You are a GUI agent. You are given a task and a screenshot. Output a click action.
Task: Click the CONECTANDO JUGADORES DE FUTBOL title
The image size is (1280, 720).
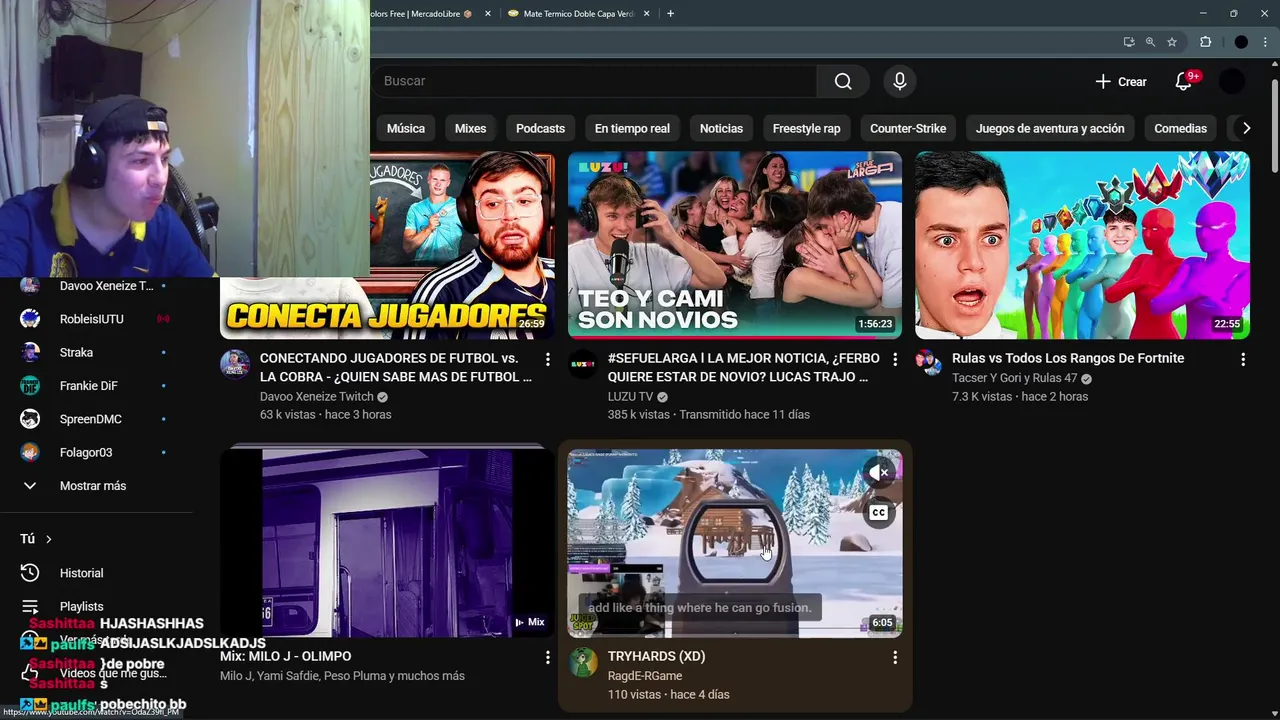pos(396,367)
